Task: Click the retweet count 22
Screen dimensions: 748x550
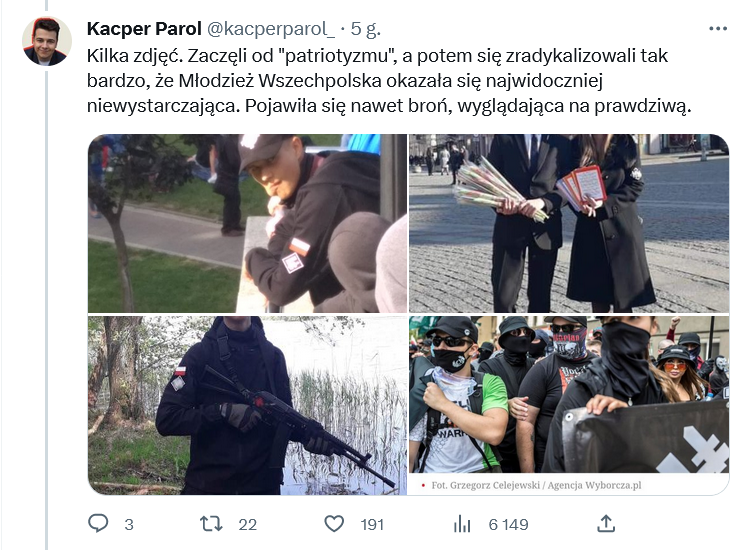Action: point(248,525)
